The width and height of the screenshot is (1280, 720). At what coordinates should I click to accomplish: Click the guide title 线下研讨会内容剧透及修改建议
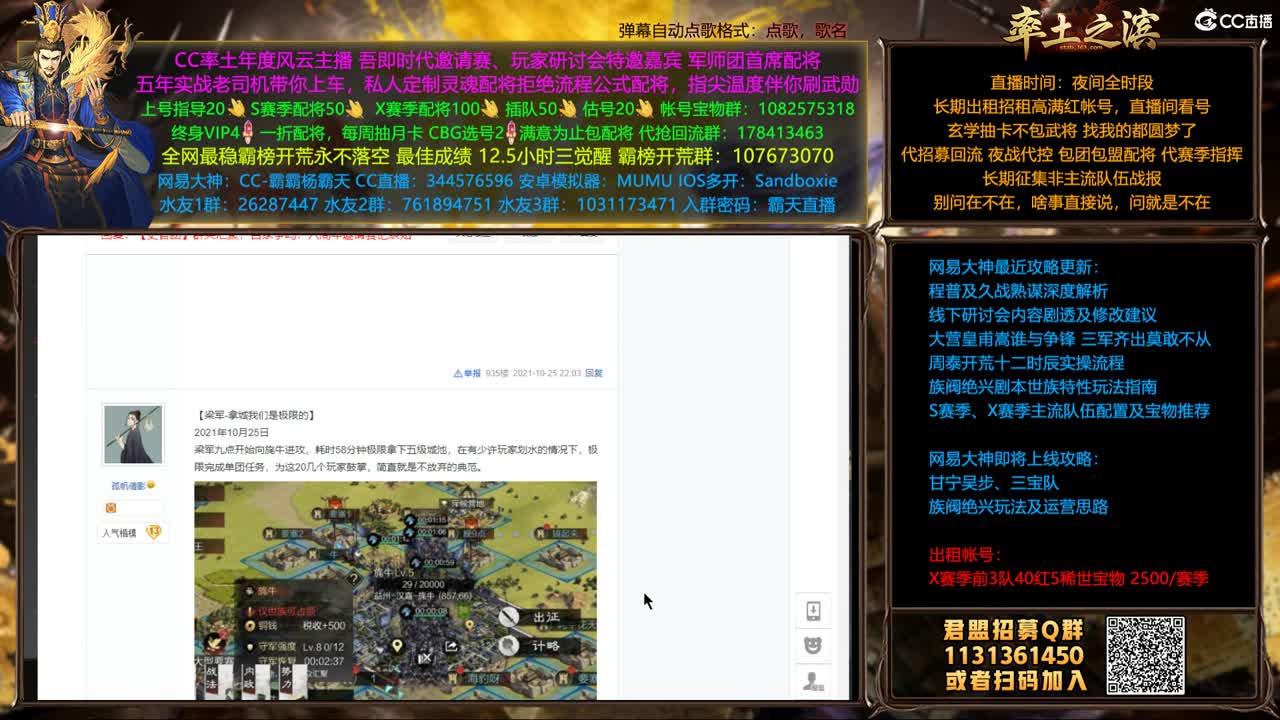pyautogui.click(x=1042, y=315)
